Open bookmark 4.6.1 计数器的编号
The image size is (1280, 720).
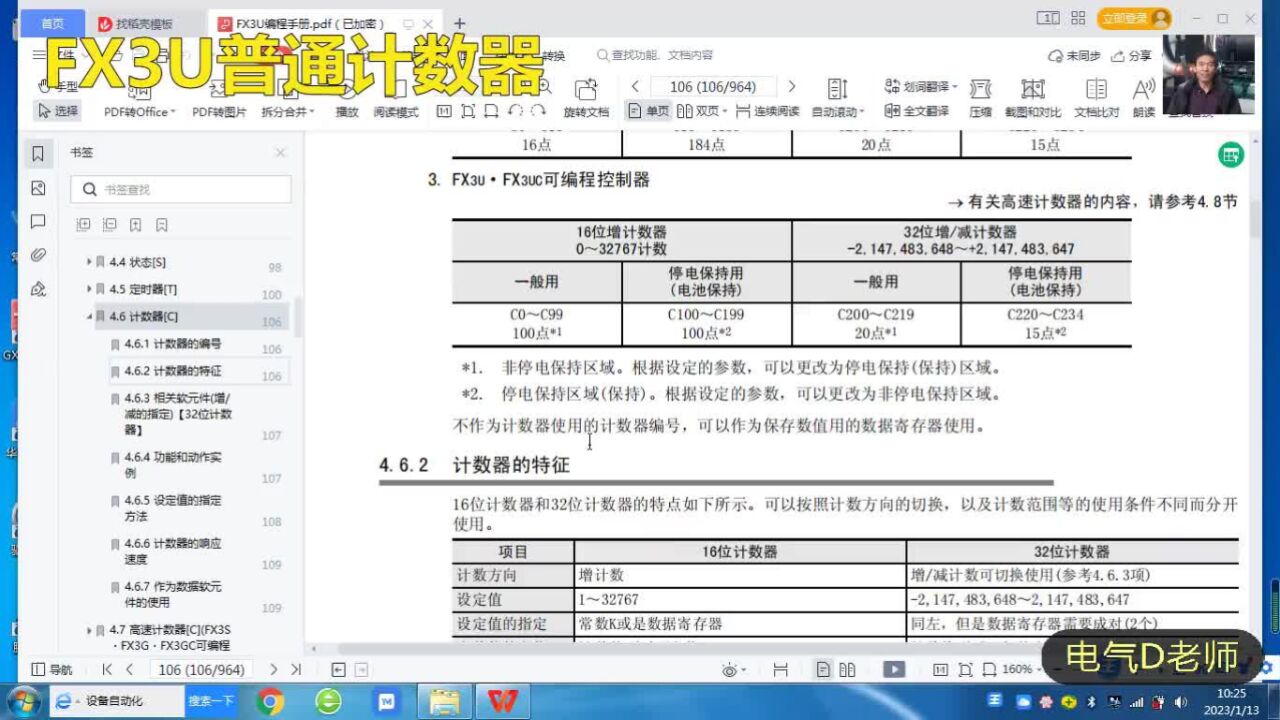(173, 344)
